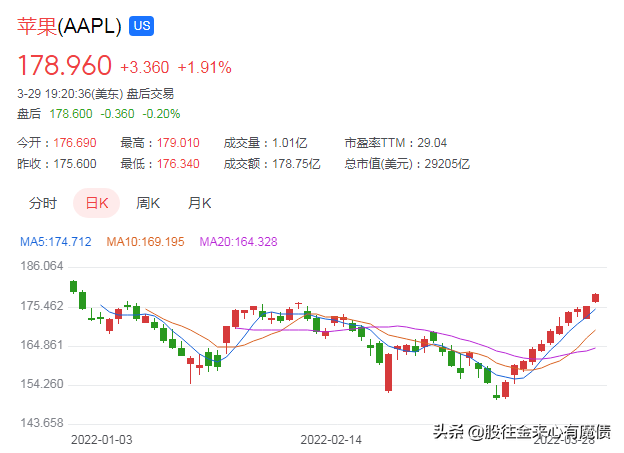Viewport: 624px width, 453px height.
Task: Click the first green candlestick on chart
Action: (x=73, y=287)
